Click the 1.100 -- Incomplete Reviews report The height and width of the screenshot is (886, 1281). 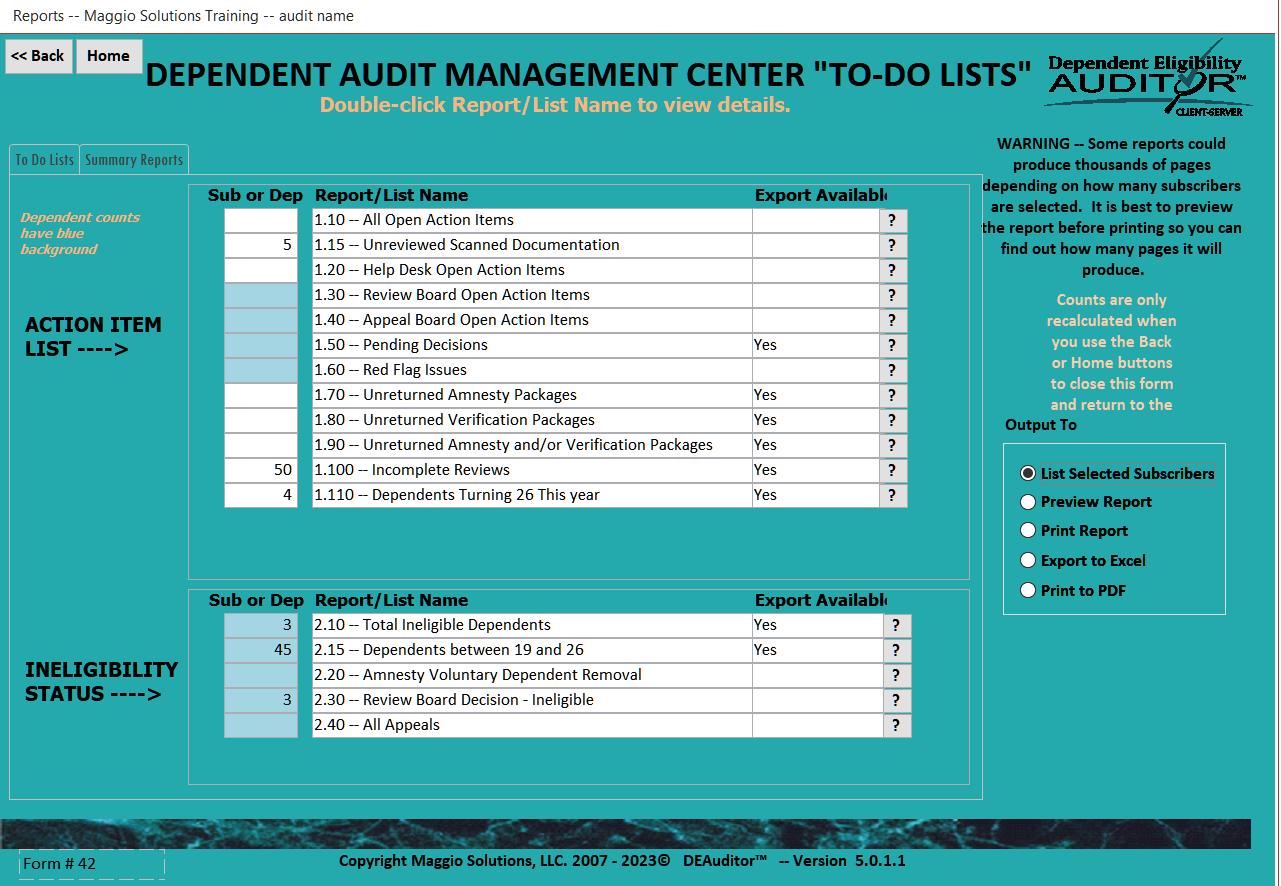pos(532,470)
